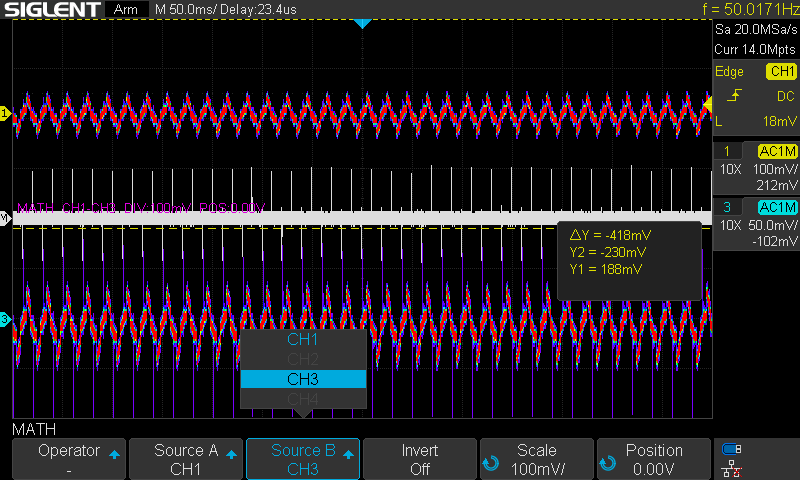
Task: Click the Sa 20.0MSa/s sample rate
Action: [x=756, y=30]
